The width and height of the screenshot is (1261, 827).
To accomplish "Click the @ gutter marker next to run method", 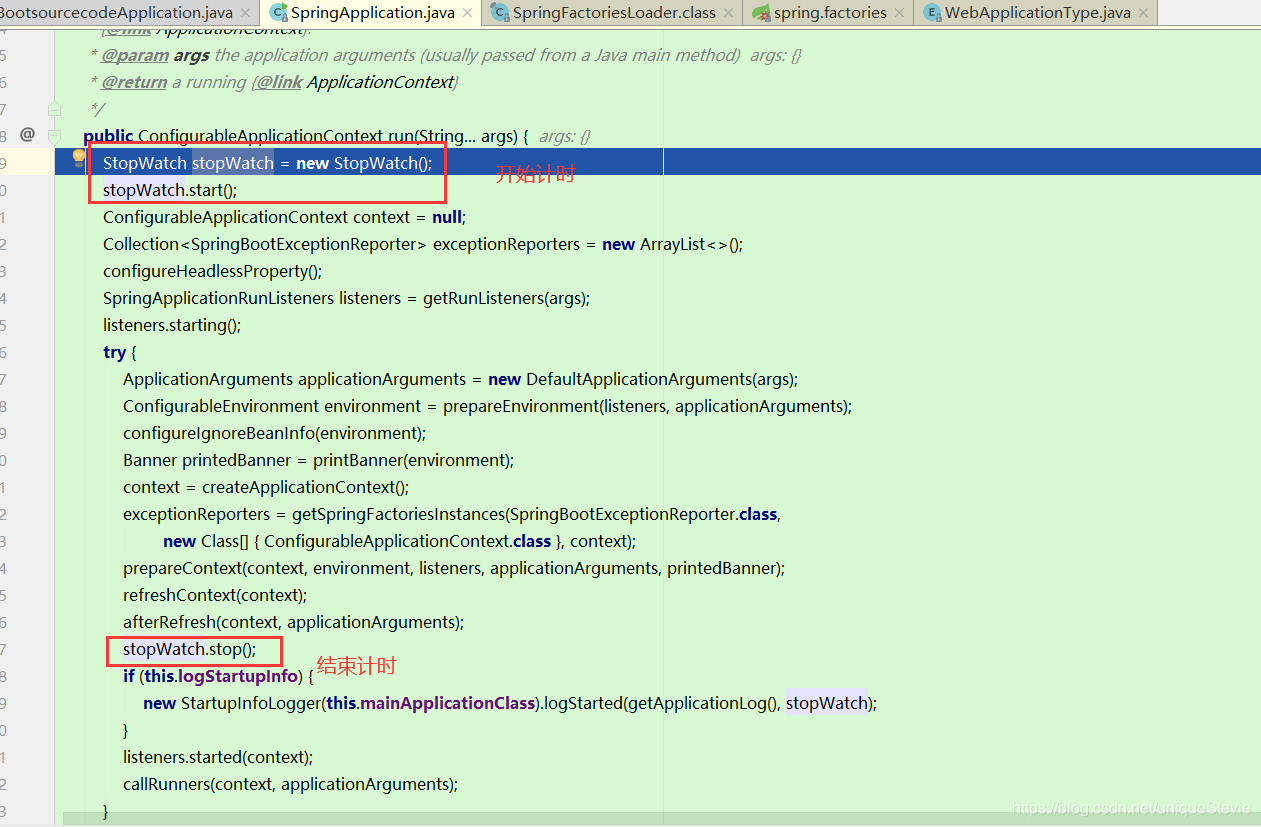I will (28, 134).
